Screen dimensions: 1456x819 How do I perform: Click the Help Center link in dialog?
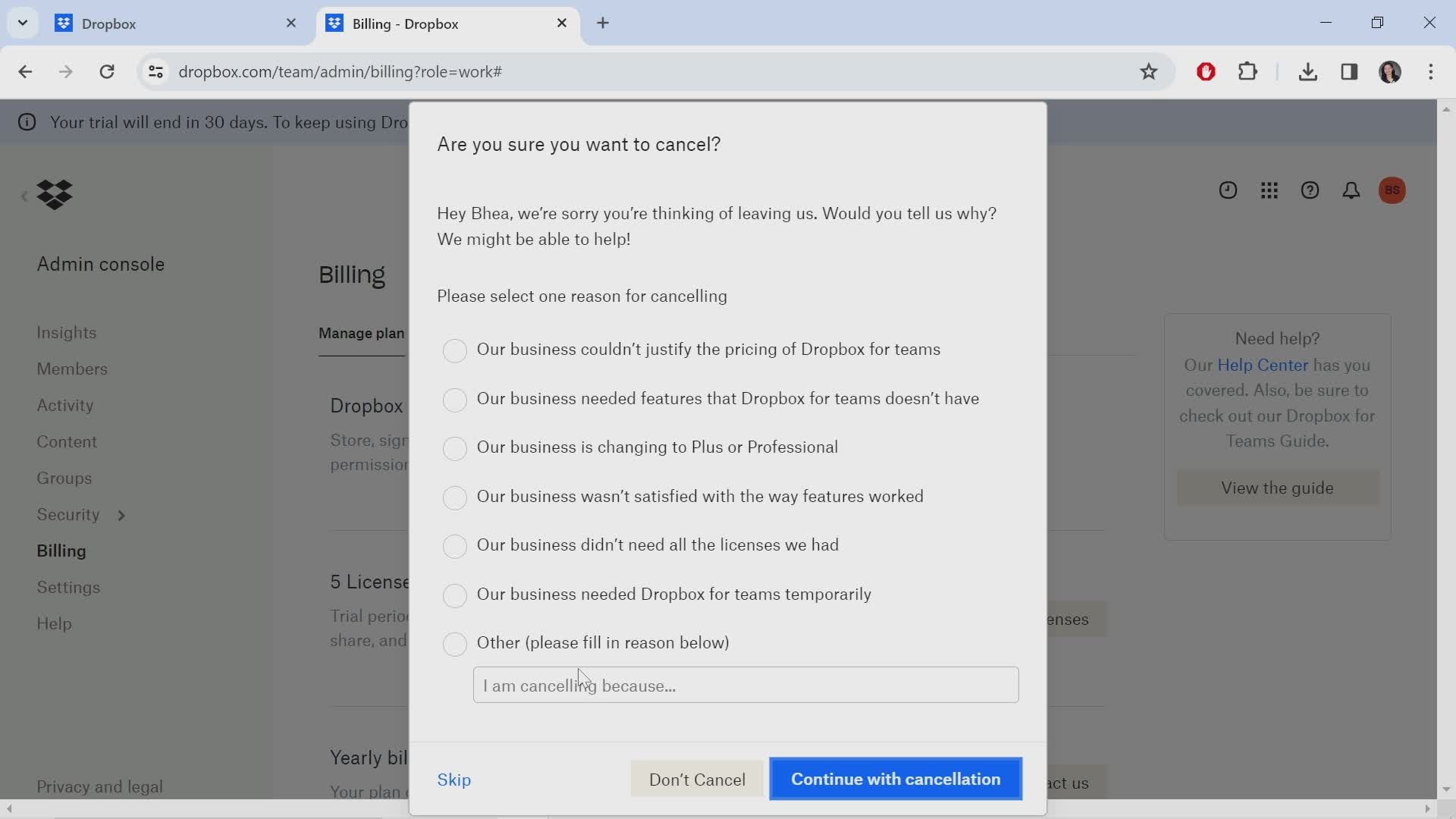(1262, 364)
